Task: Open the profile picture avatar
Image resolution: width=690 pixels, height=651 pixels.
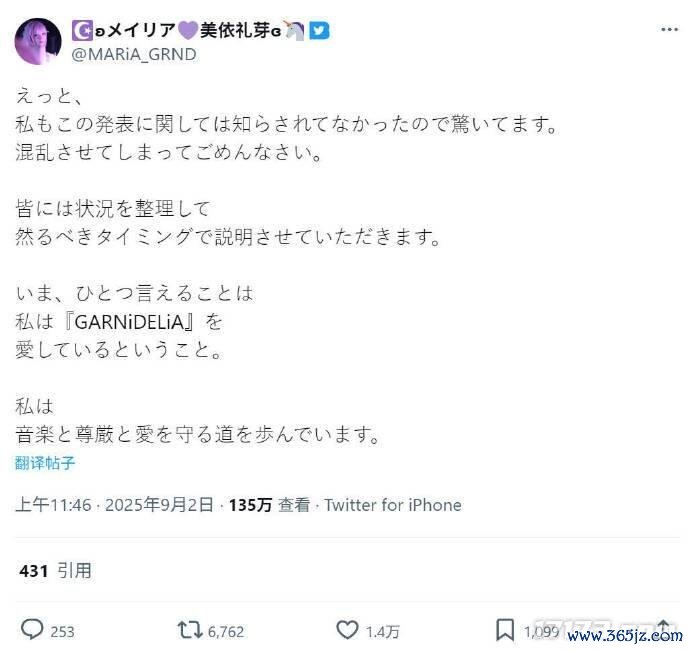Action: [39, 43]
